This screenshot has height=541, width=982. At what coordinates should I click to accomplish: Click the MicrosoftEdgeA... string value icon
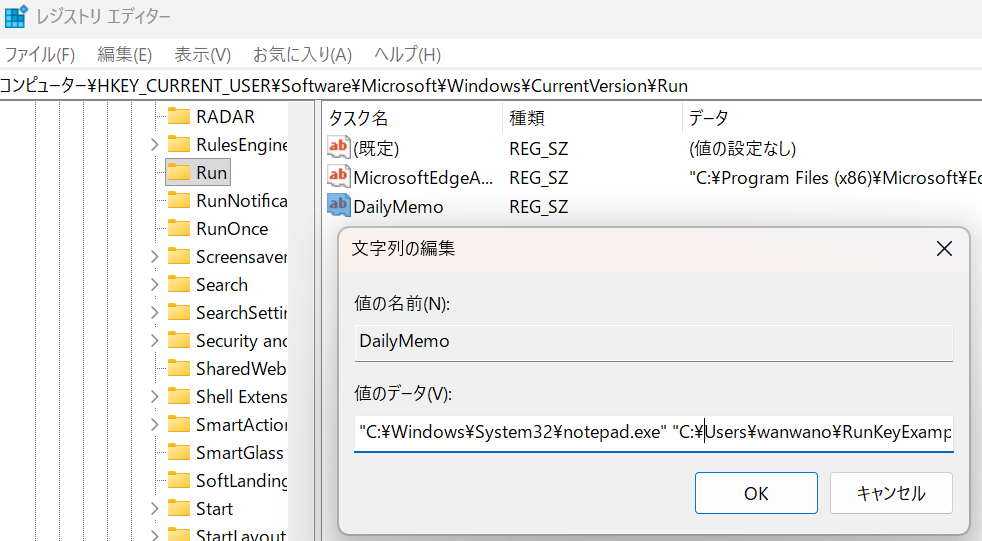[x=338, y=177]
